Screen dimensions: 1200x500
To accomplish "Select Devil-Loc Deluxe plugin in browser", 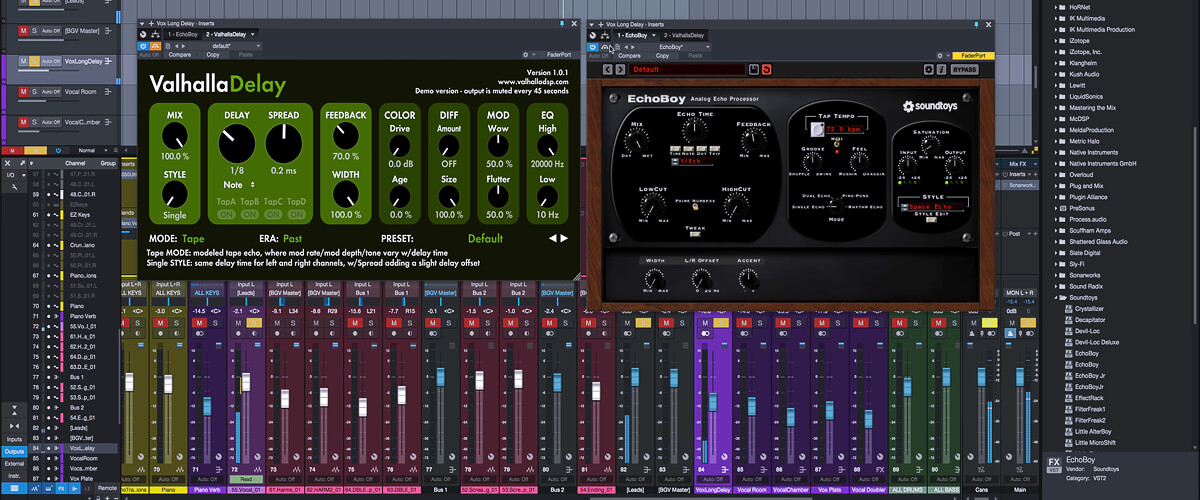I will pos(1094,342).
